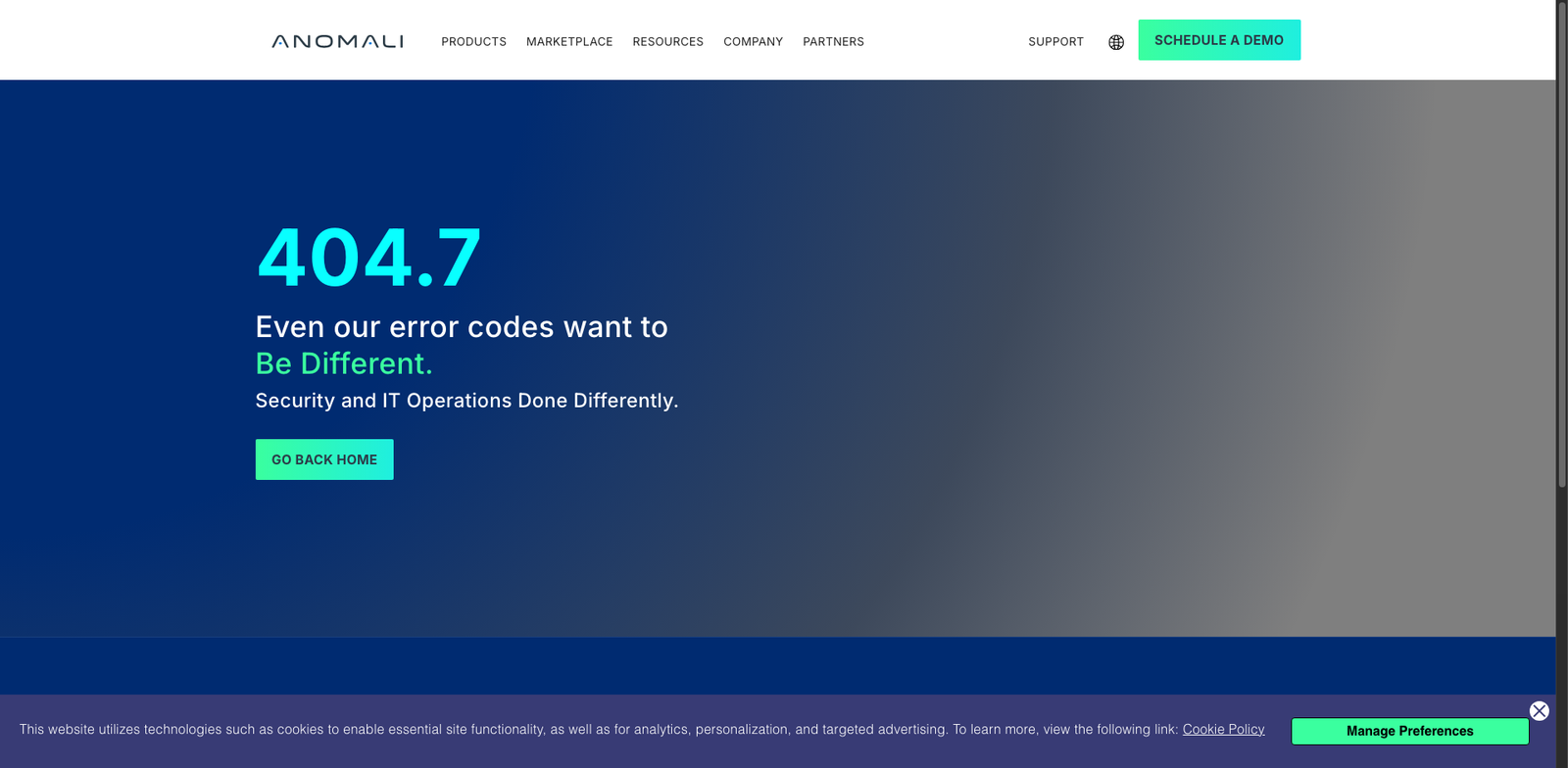The image size is (1568, 768).
Task: Click the 404.7 error heading
Action: click(x=368, y=258)
